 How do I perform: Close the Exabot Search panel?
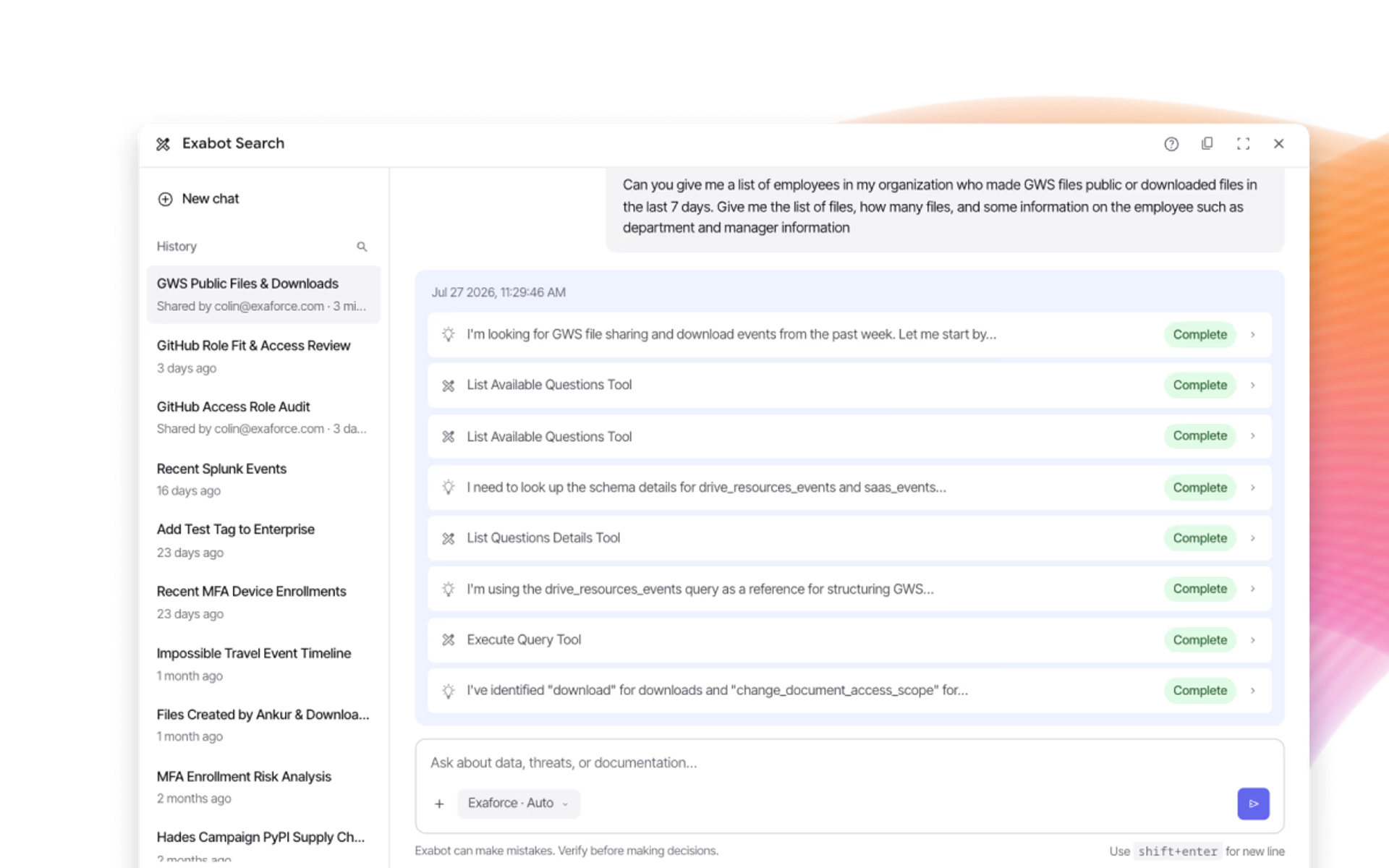click(x=1278, y=144)
